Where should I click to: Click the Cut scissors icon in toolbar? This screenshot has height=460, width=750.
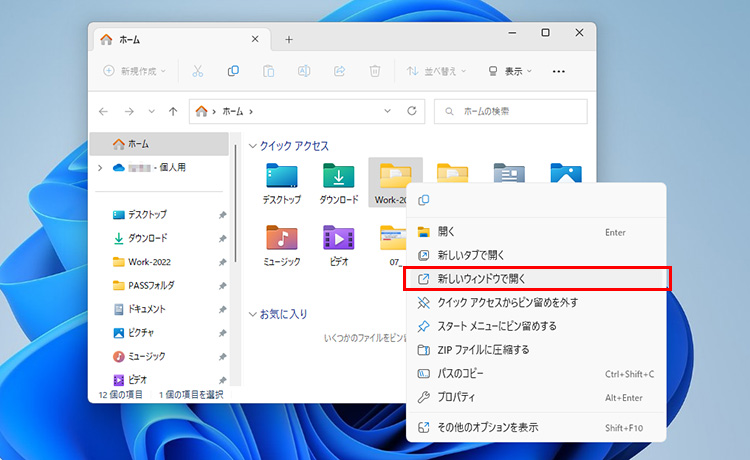click(x=198, y=71)
